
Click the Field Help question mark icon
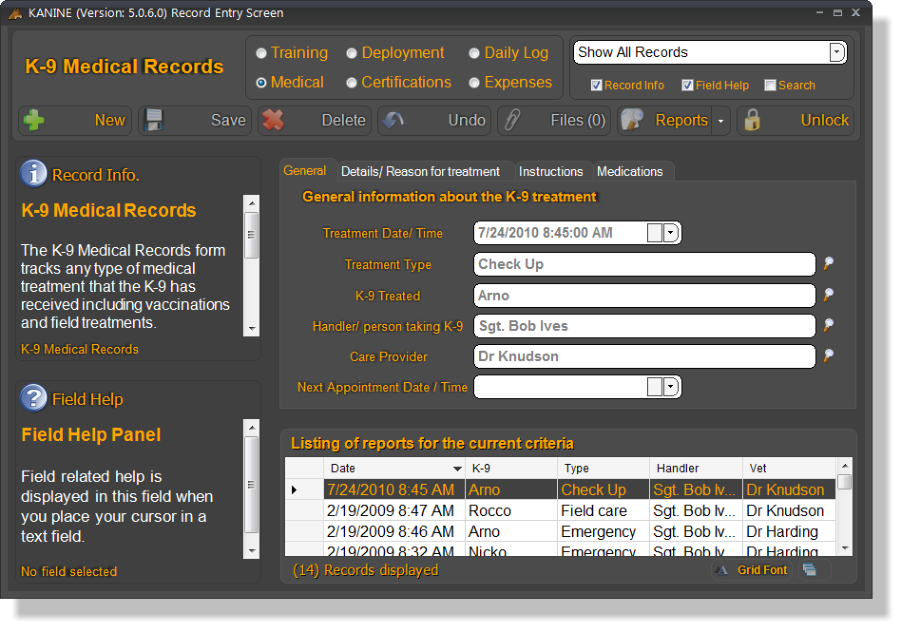click(x=34, y=398)
